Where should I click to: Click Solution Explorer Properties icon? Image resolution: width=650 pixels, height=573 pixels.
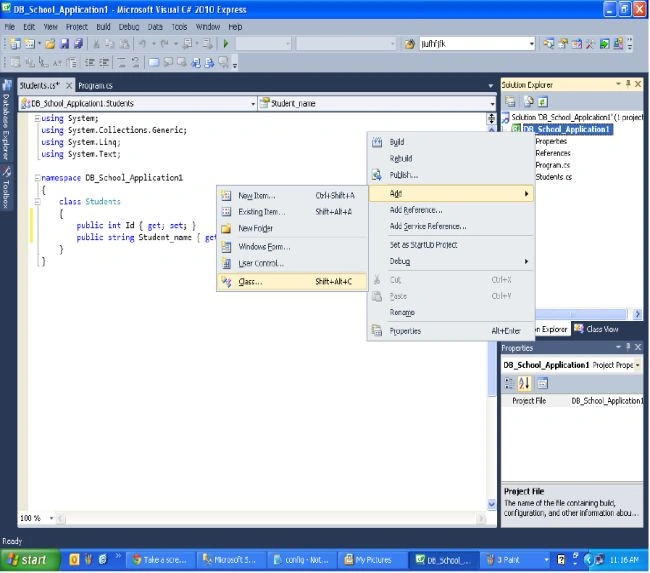pos(510,102)
